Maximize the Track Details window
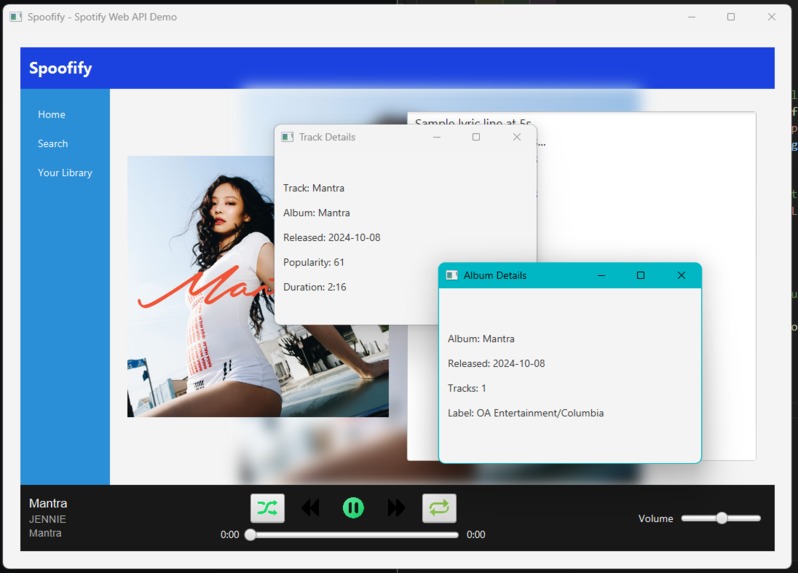The width and height of the screenshot is (798, 573). (x=476, y=137)
